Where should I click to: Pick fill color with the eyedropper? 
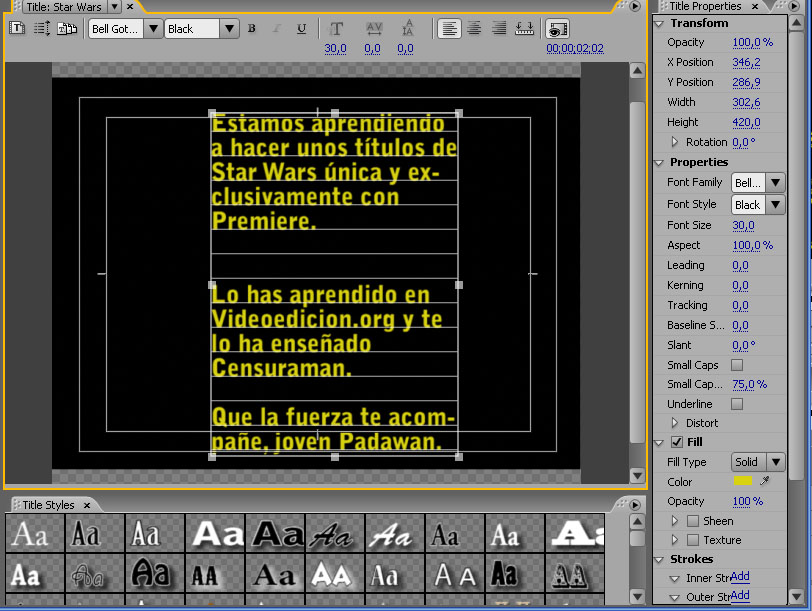[x=766, y=482]
